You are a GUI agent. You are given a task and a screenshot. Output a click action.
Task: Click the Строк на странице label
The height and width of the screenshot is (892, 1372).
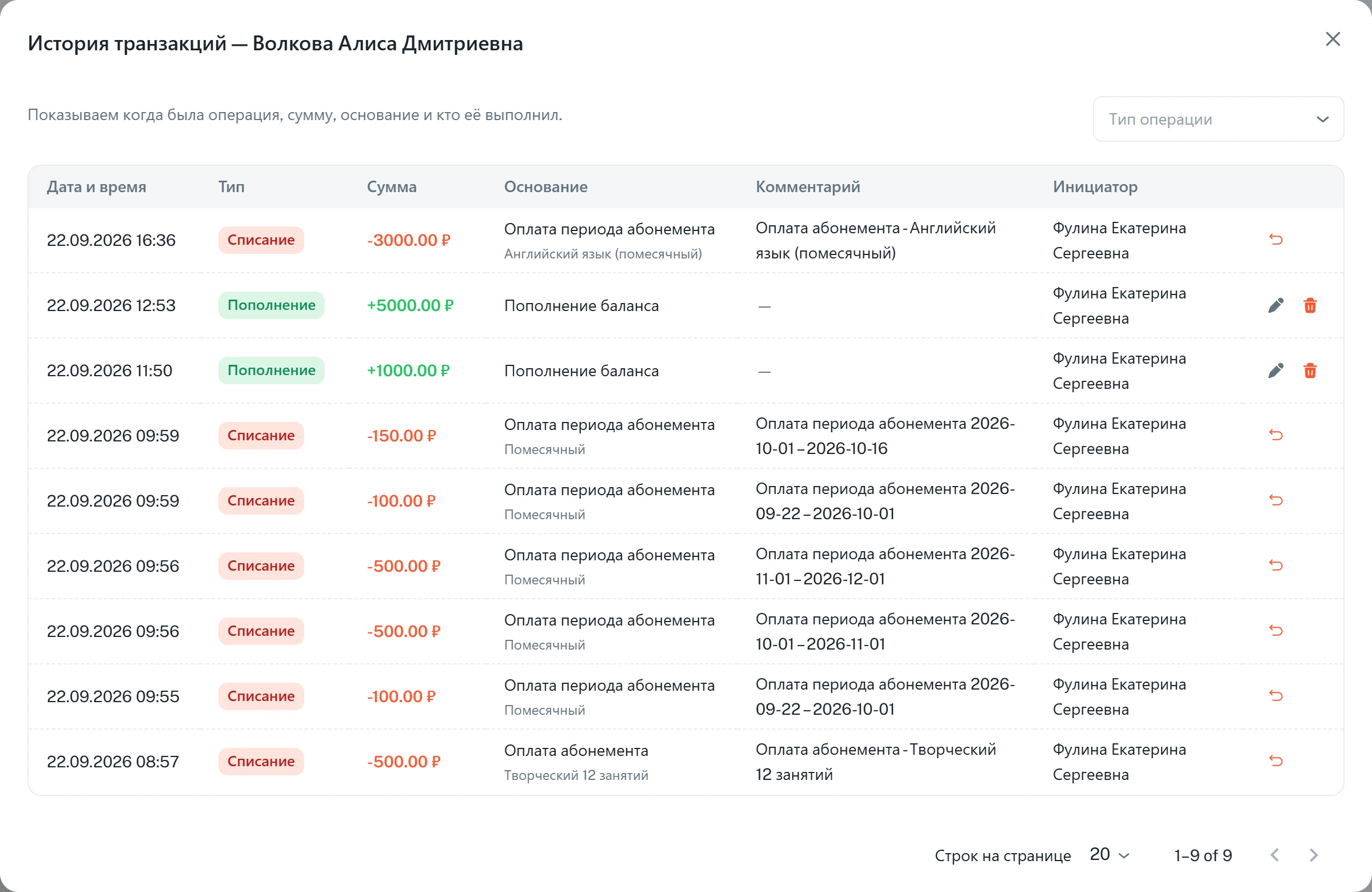1003,855
